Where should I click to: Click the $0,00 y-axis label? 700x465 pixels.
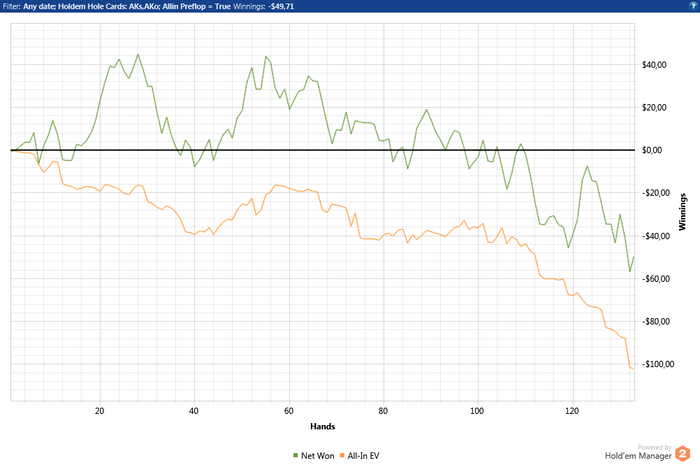coord(652,150)
